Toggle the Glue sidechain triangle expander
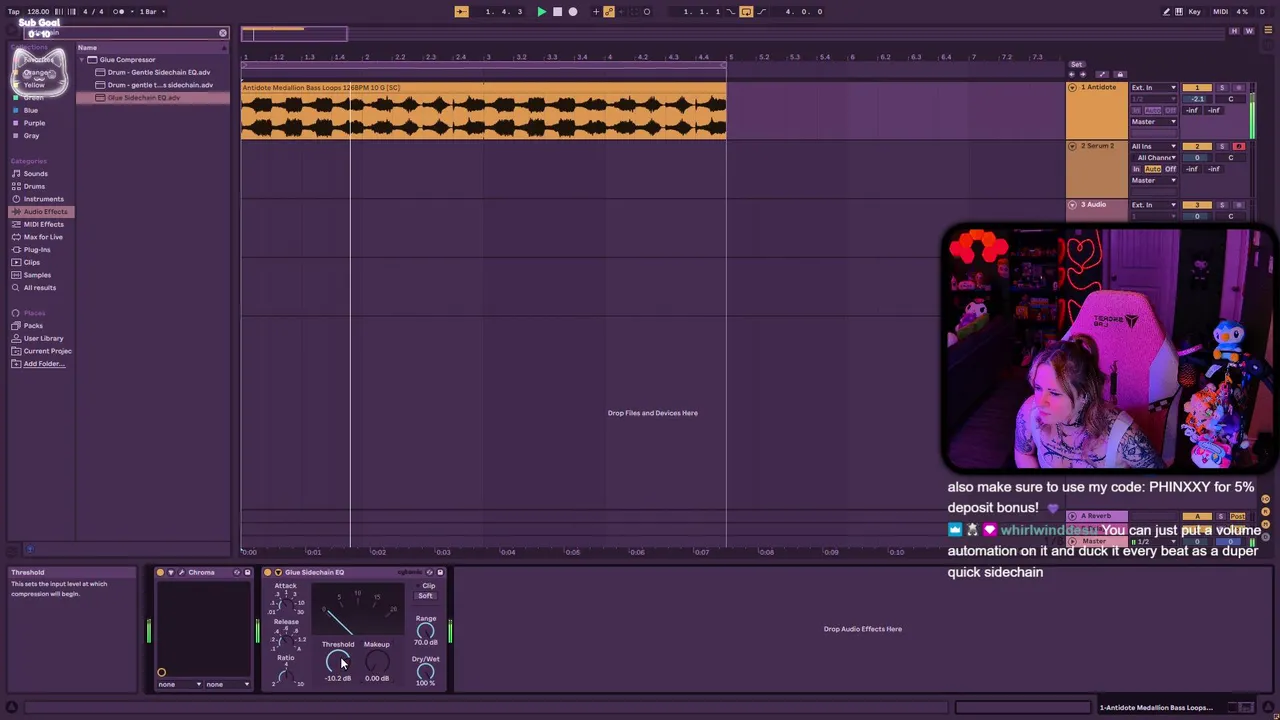 [278, 573]
